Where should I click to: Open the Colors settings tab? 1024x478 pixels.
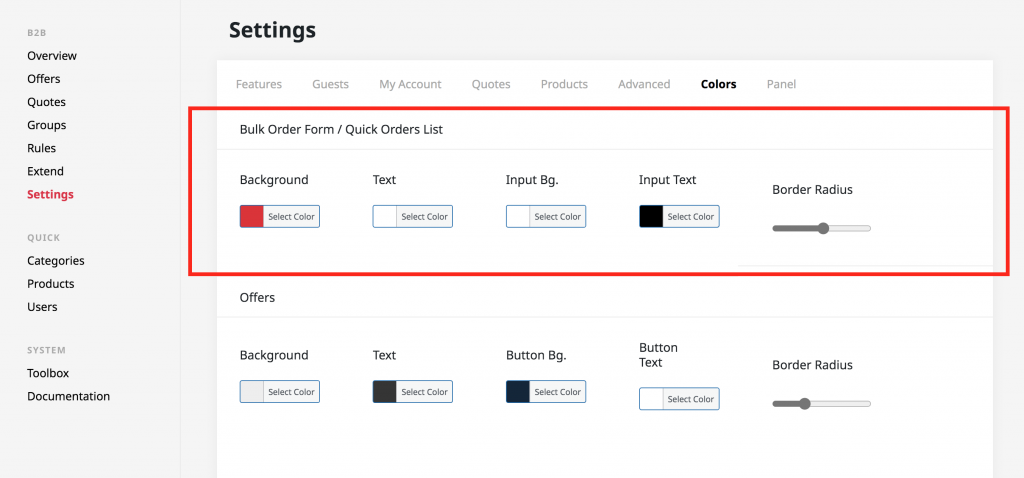718,84
